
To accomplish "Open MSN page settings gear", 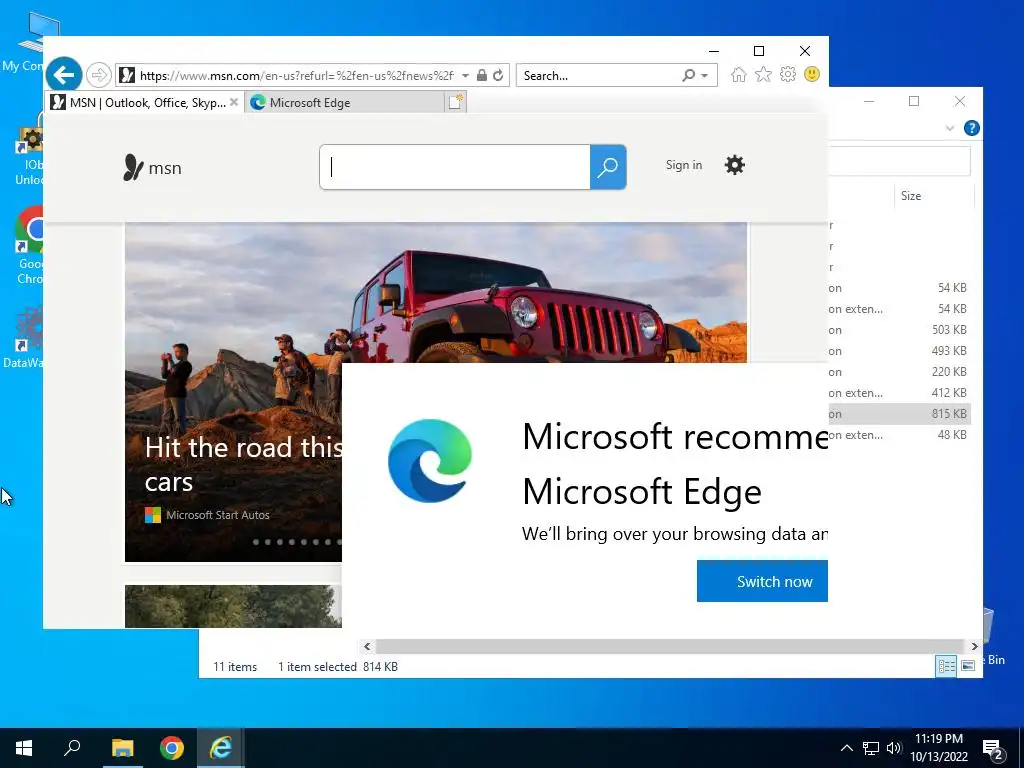I will 735,165.
